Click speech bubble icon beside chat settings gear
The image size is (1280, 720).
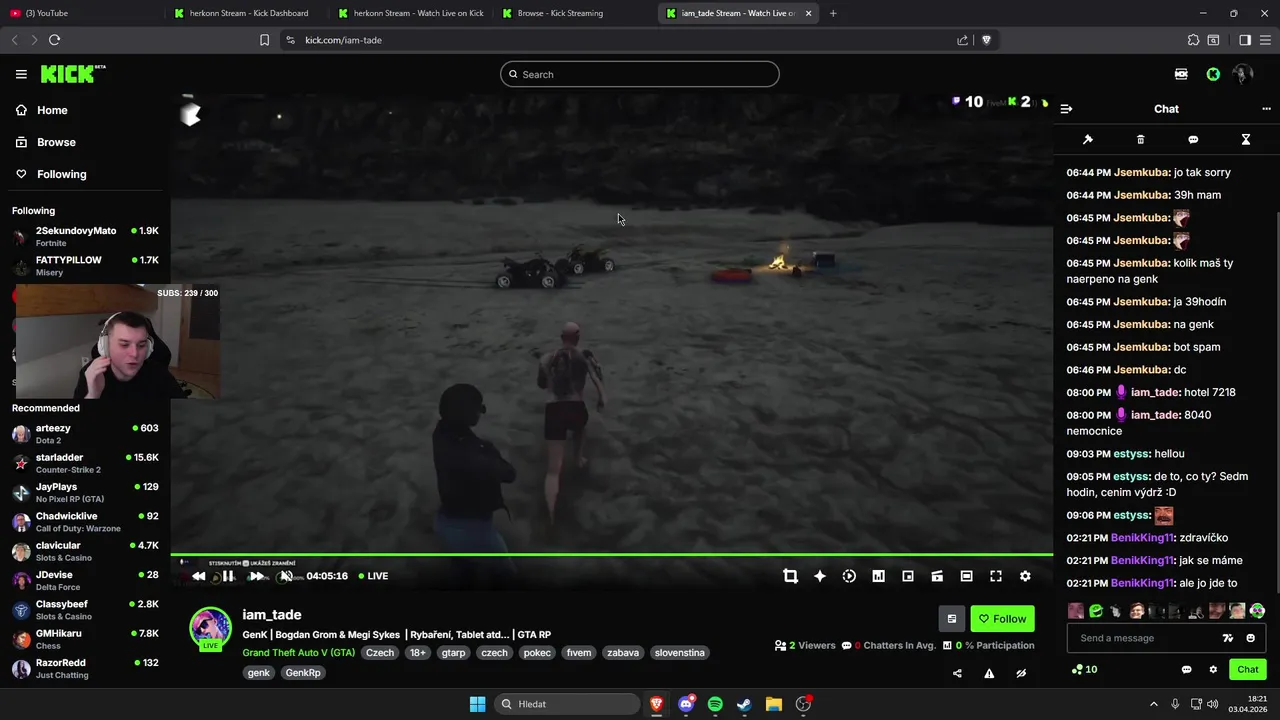tap(1187, 670)
